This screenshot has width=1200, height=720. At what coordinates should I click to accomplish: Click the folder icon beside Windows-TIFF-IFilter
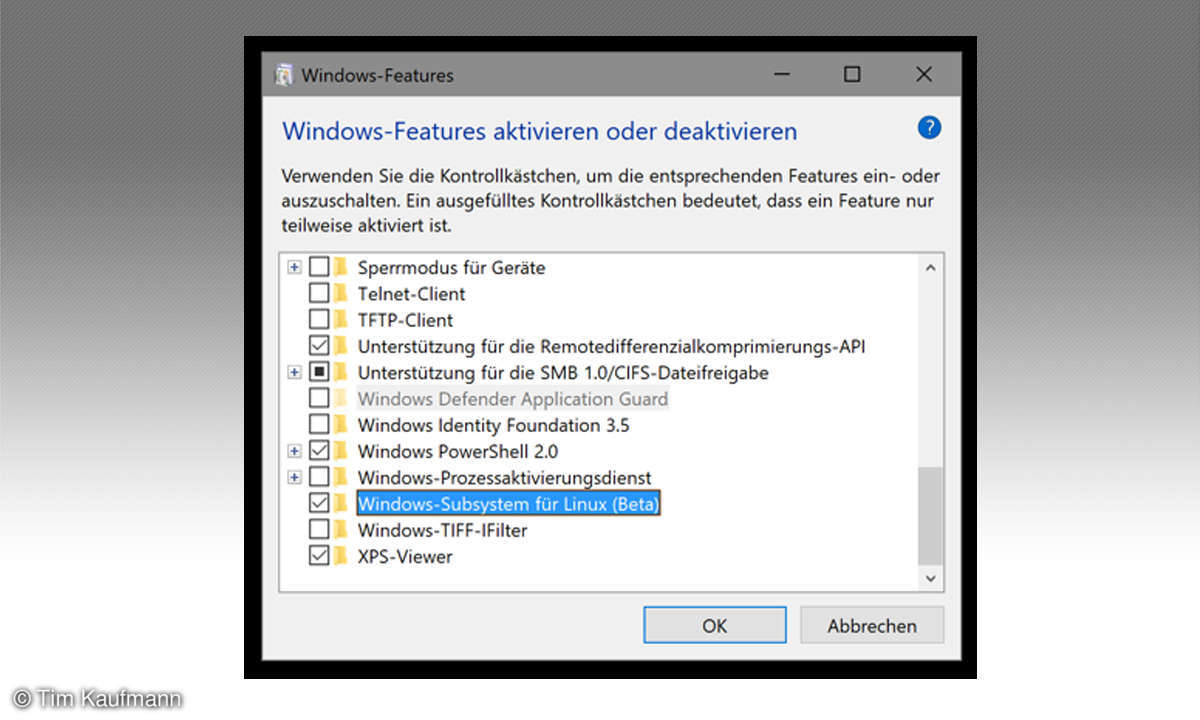click(x=340, y=530)
